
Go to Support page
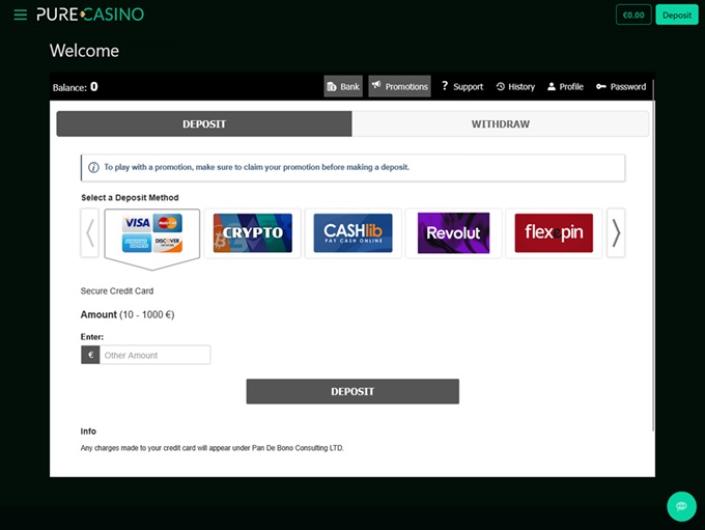point(461,87)
